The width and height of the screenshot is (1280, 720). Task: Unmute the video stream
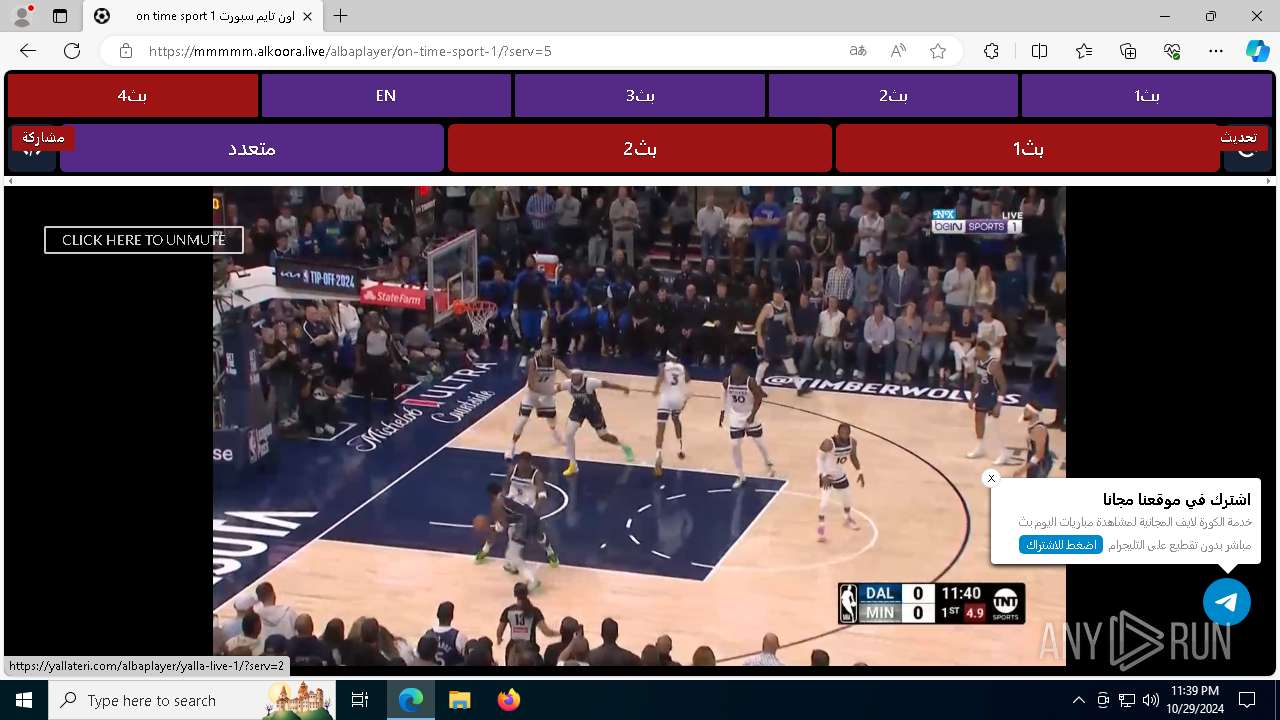144,240
